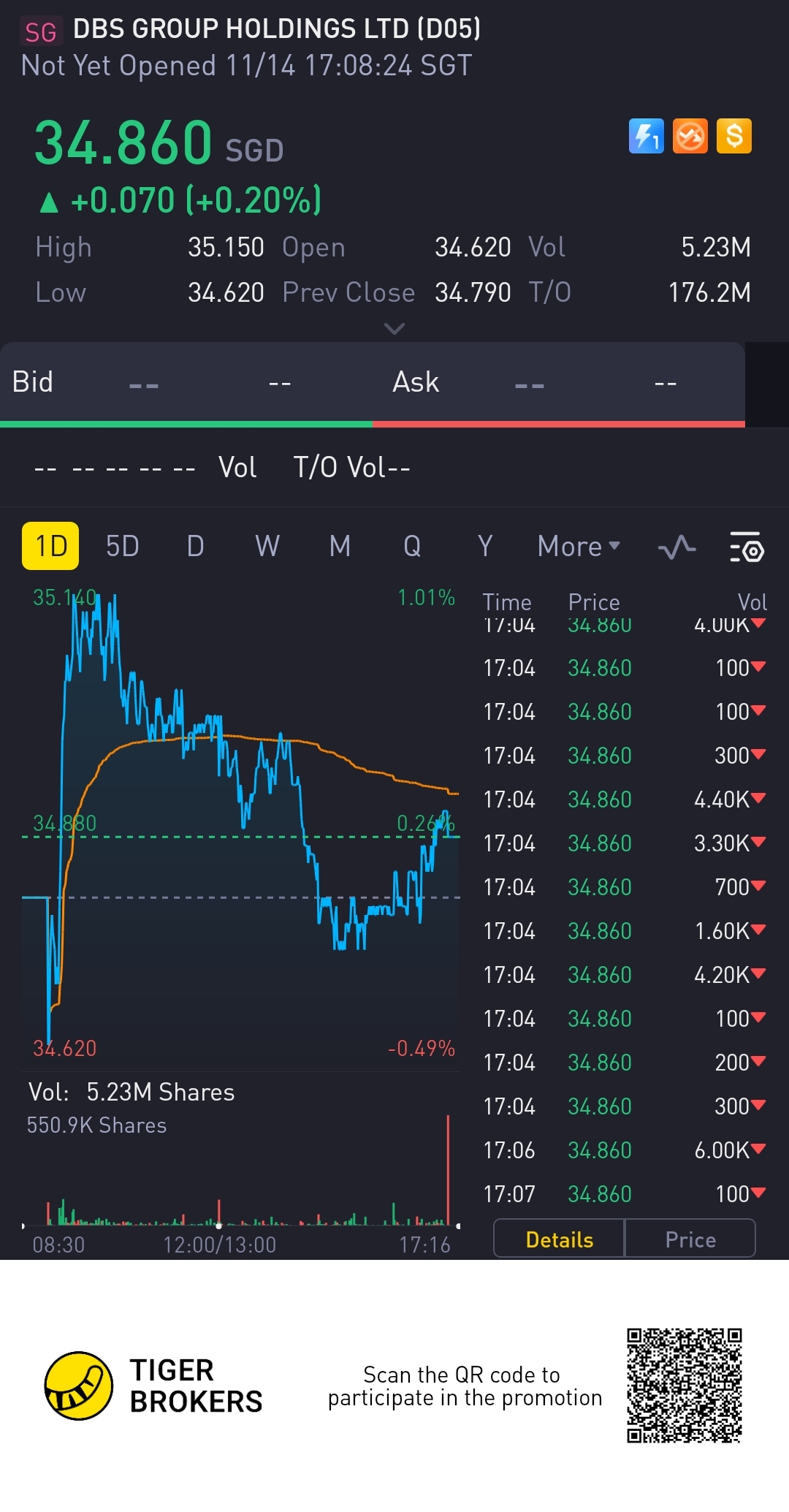Tap the trade row with 3.30K volume
The image size is (789, 1512).
(625, 843)
